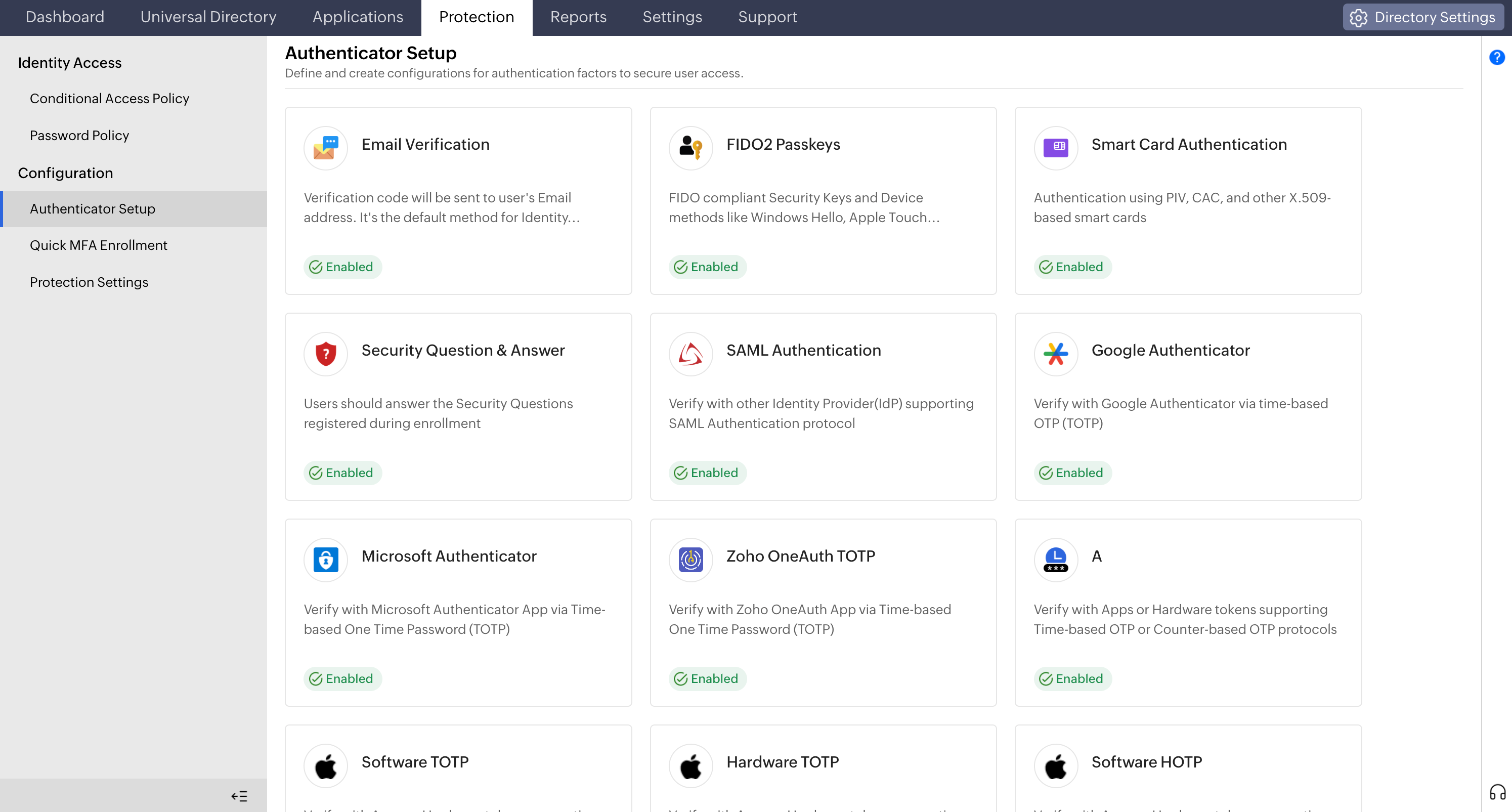Open the Hardware TOTP card title

tap(783, 762)
